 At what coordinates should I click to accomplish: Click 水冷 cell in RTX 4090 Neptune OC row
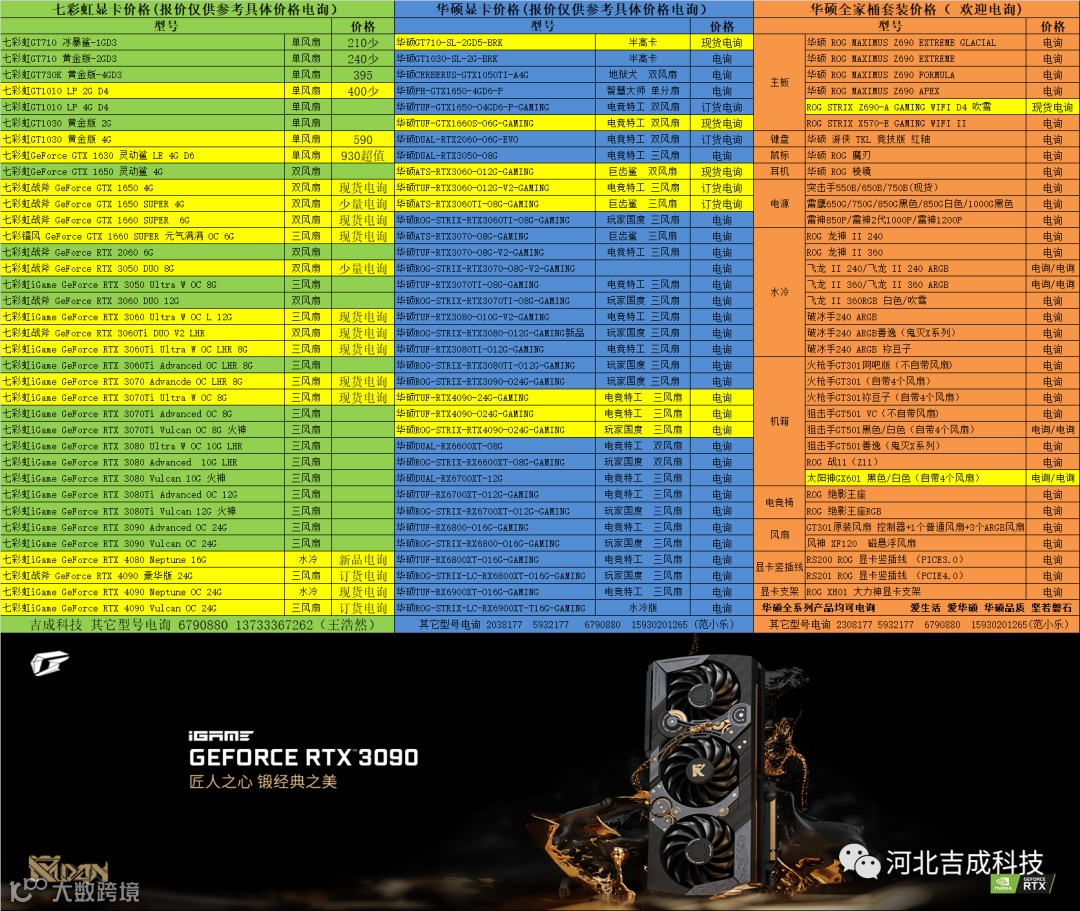308,592
